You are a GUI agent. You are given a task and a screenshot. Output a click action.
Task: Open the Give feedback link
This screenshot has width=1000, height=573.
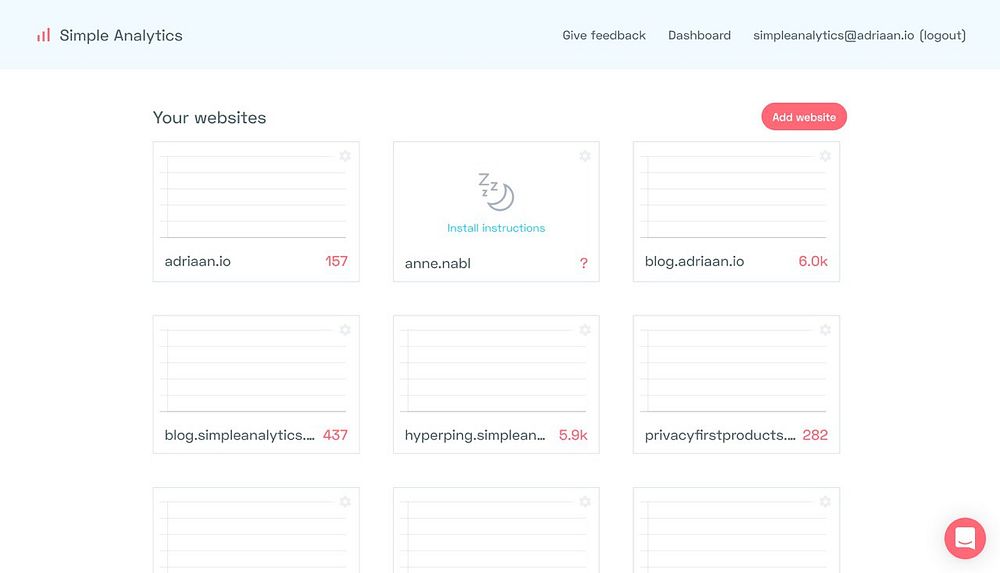604,35
